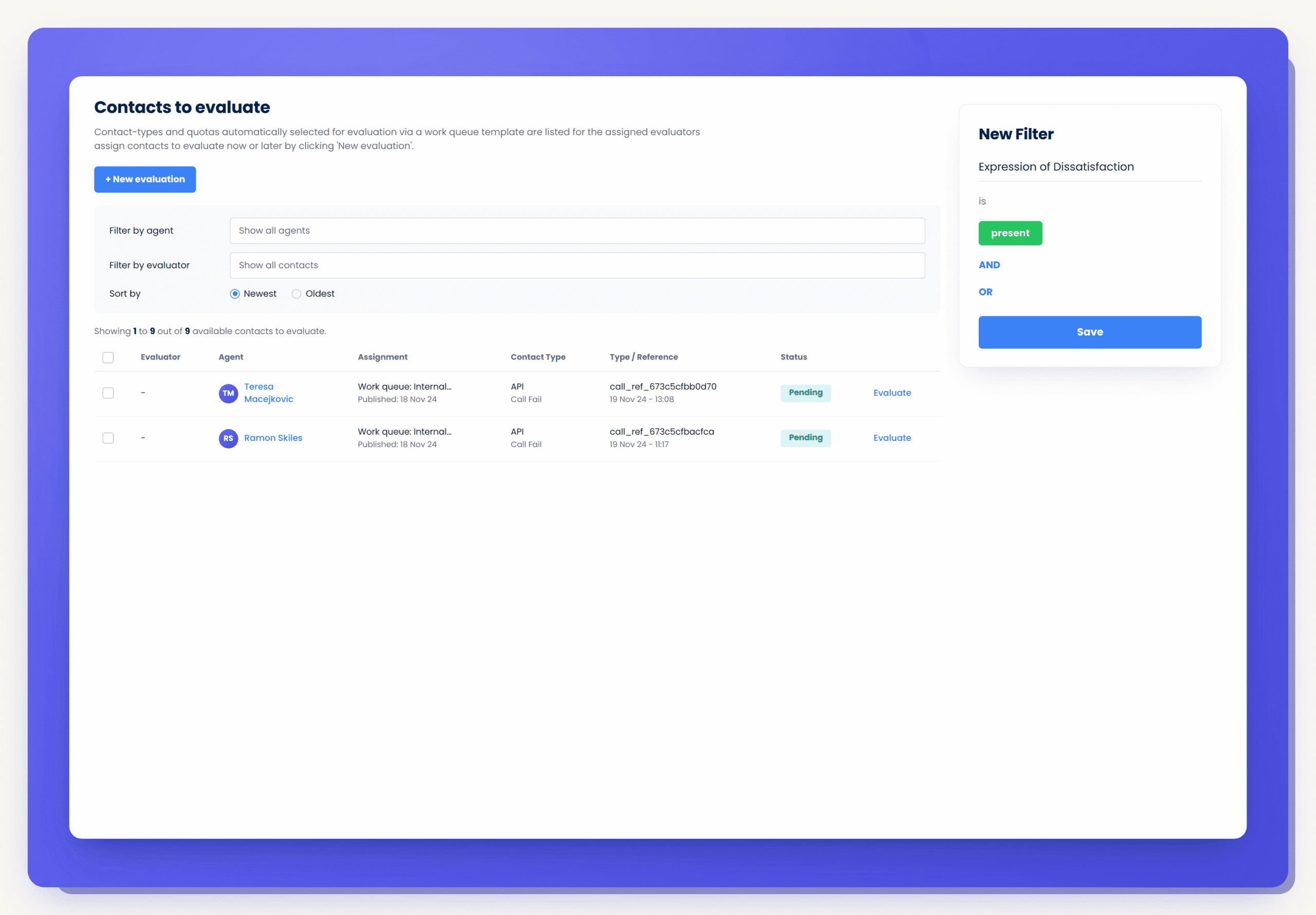Screen dimensions: 1316x915
Task: Open Teresa Macejkovic's agent profile link
Action: tap(268, 393)
